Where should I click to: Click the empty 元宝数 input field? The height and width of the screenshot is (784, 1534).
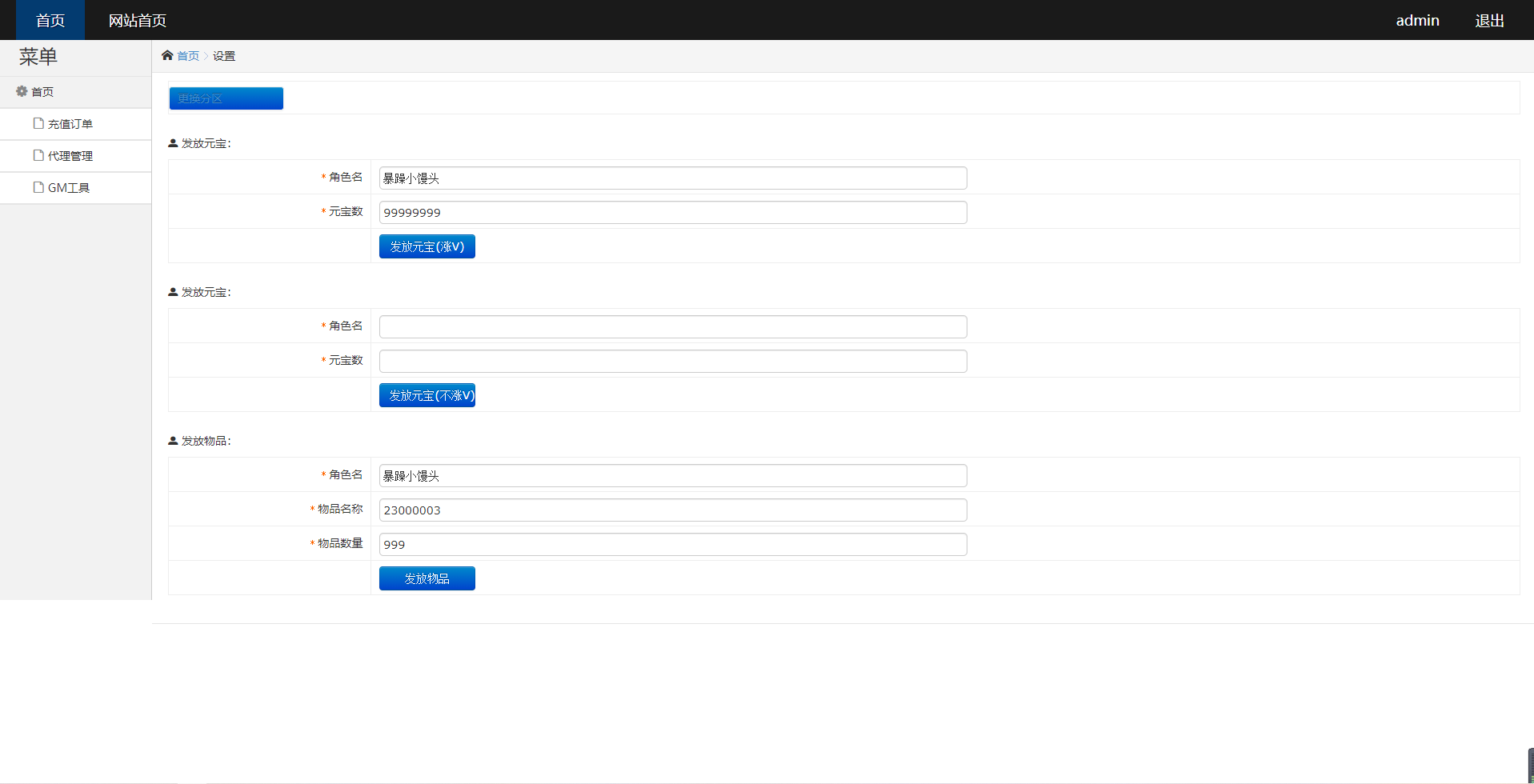tap(672, 361)
